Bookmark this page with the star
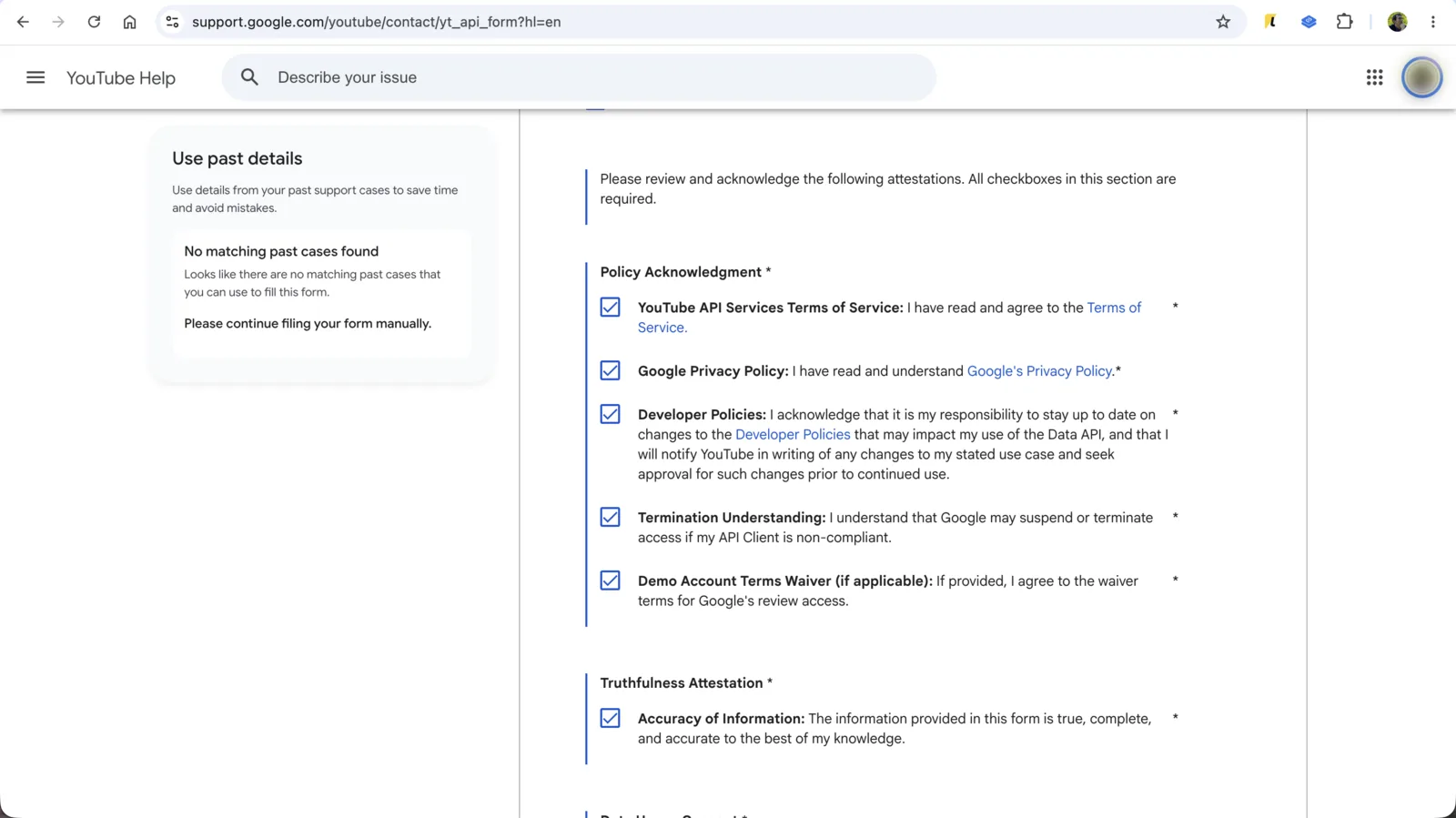1456x818 pixels. [1223, 22]
